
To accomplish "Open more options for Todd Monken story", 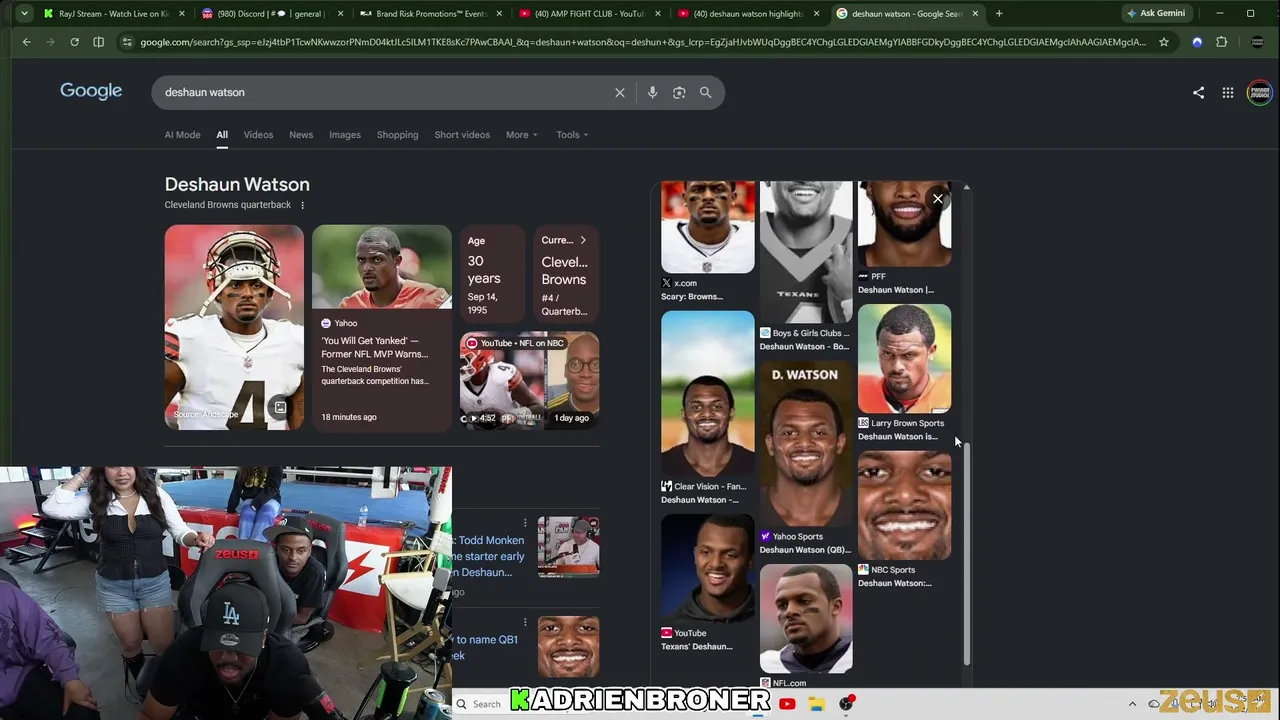I will coord(525,523).
